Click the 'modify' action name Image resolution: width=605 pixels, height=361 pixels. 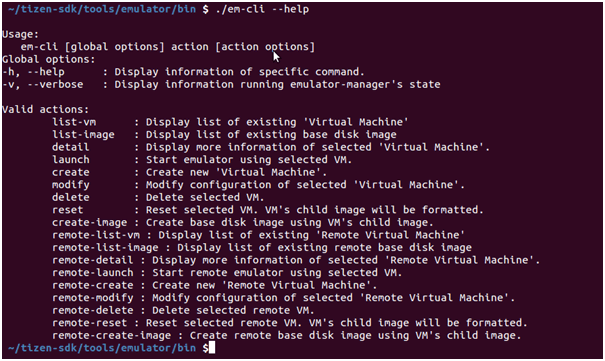[x=71, y=185]
